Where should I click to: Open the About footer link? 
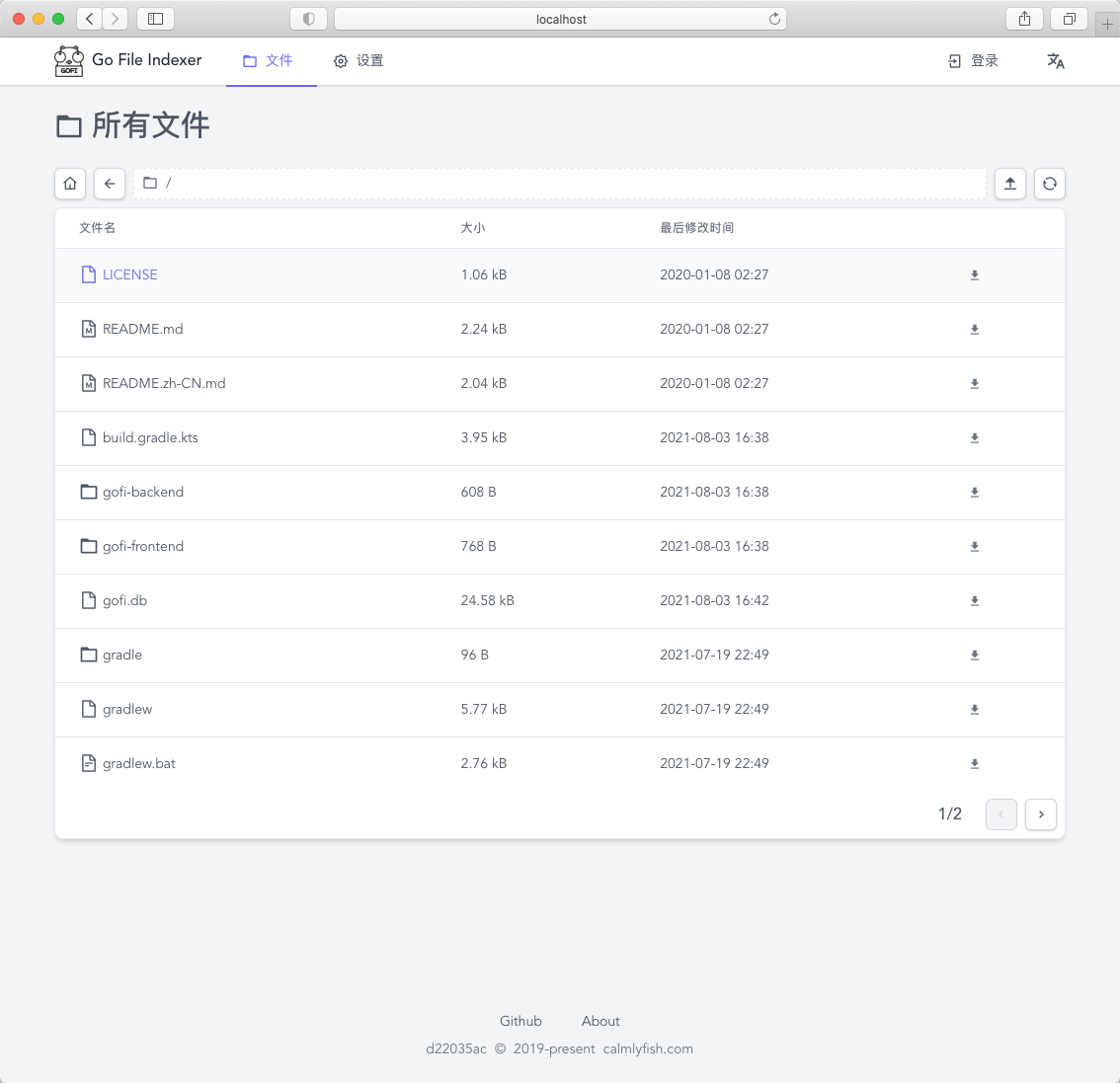[600, 1021]
